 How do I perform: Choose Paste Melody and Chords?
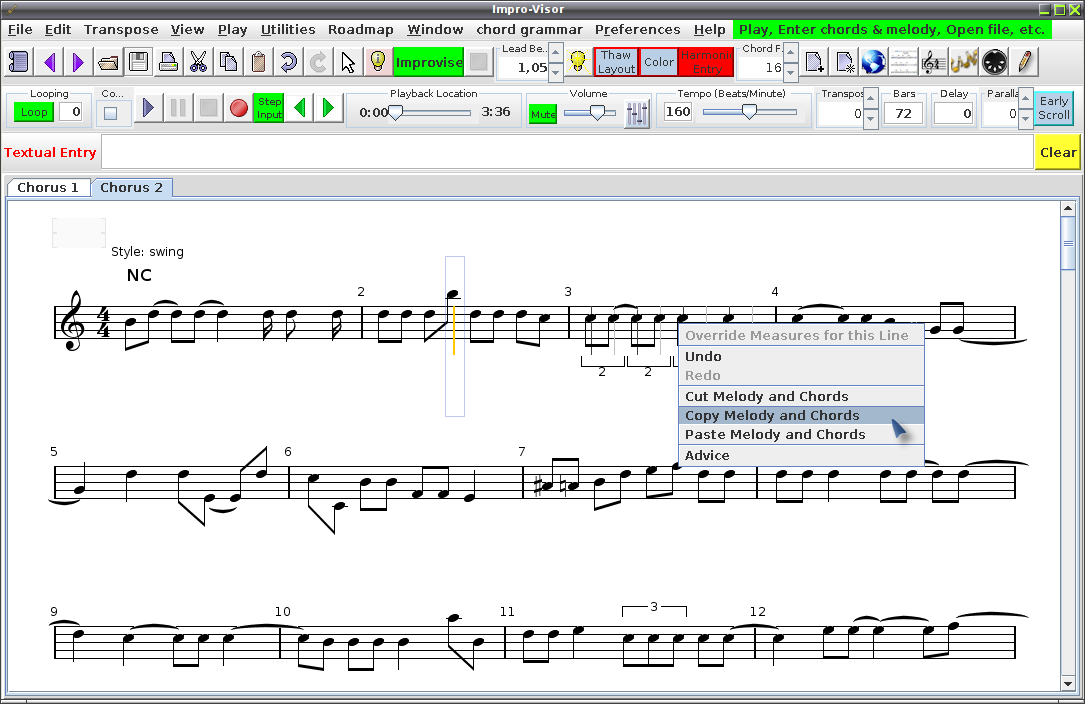point(801,435)
